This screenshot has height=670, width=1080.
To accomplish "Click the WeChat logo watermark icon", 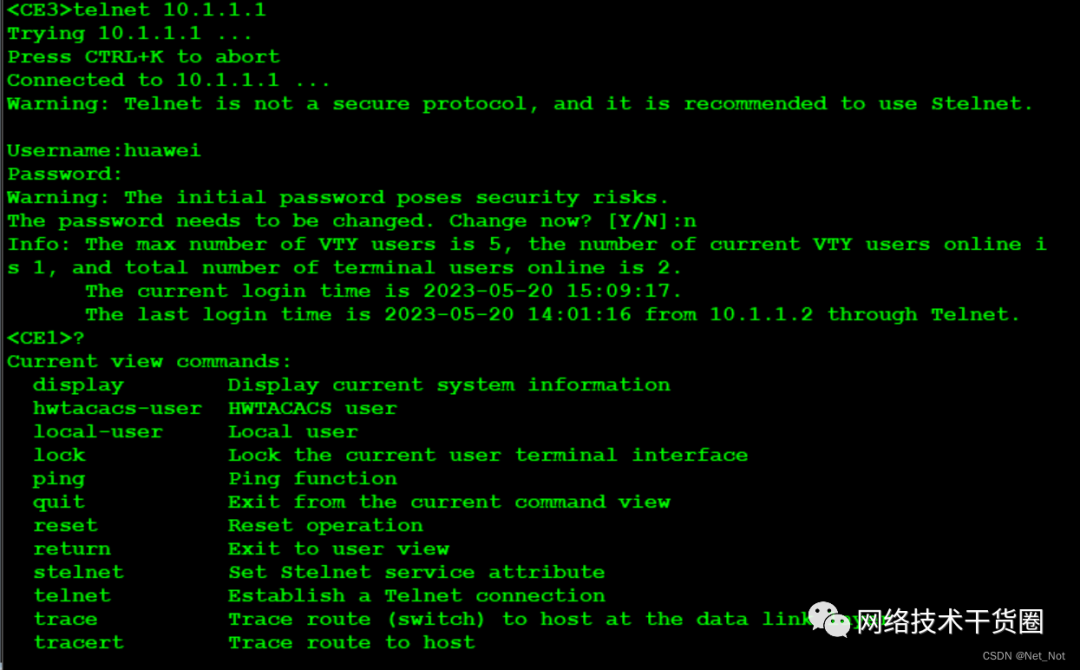I will click(830, 619).
